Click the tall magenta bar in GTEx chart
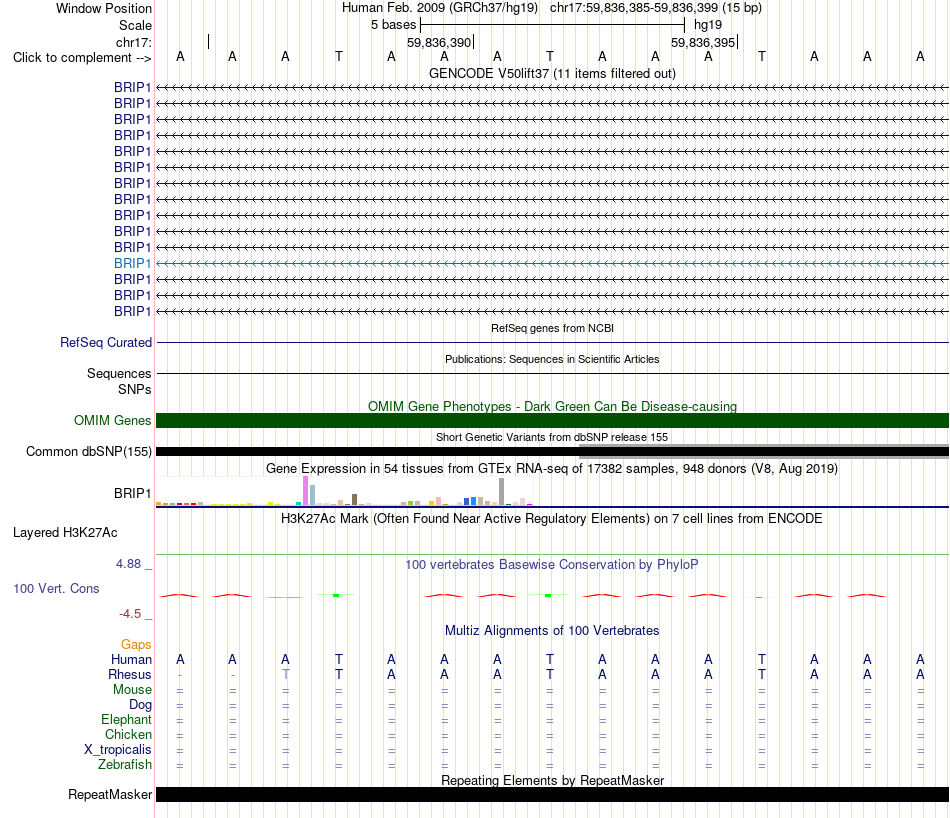Screen dimensions: 950x818 305,491
